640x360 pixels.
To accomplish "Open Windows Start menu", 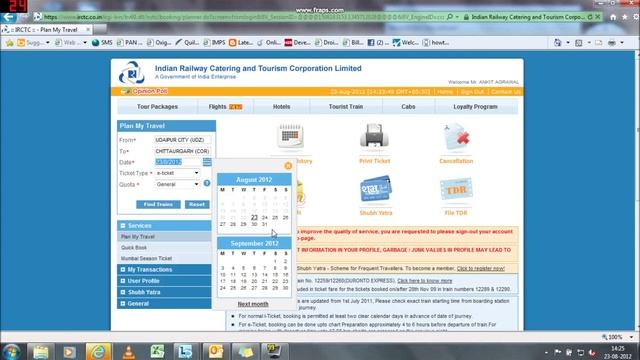I will [11, 351].
